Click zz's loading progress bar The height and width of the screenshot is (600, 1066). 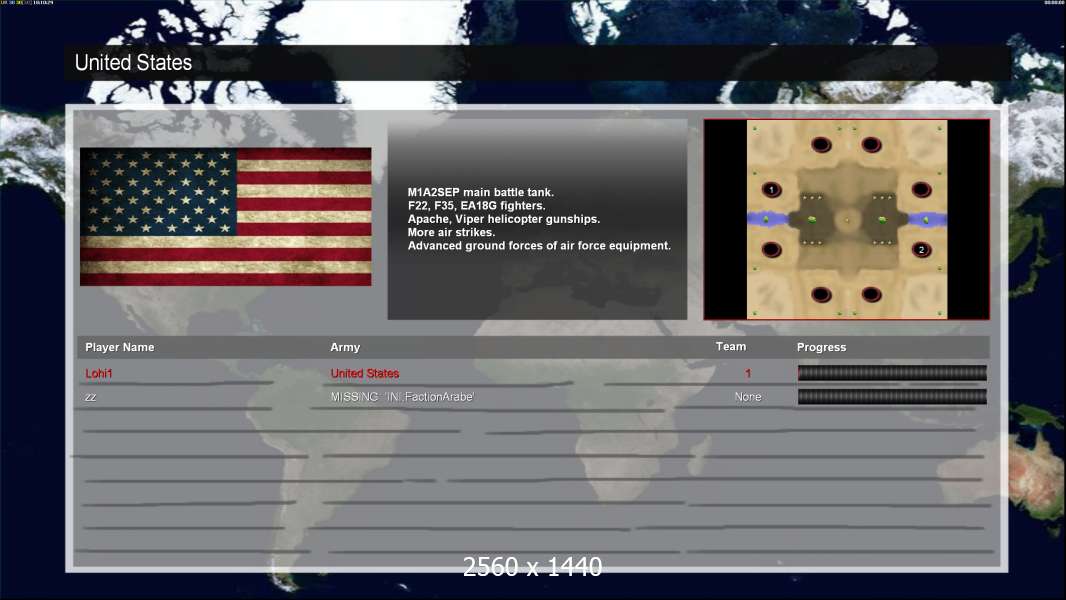(x=892, y=397)
